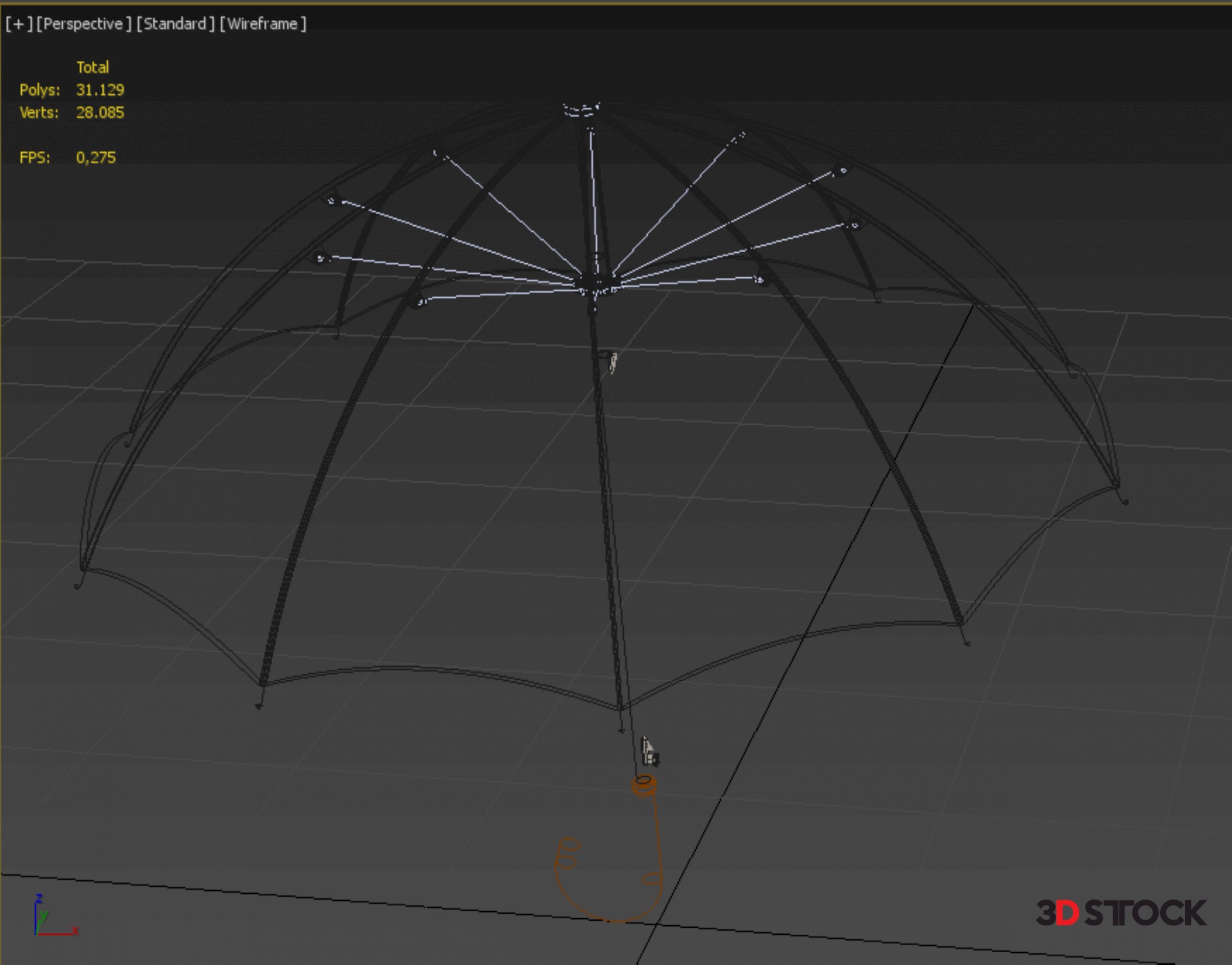Click the FPS statistic value 0,275
The height and width of the screenshot is (965, 1232).
96,157
